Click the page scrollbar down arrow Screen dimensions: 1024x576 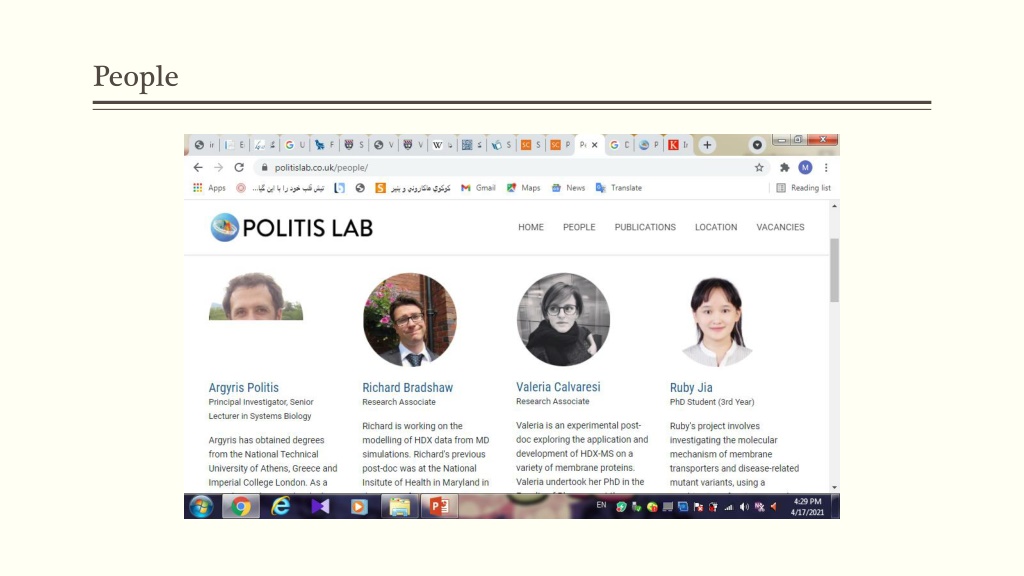pos(834,487)
